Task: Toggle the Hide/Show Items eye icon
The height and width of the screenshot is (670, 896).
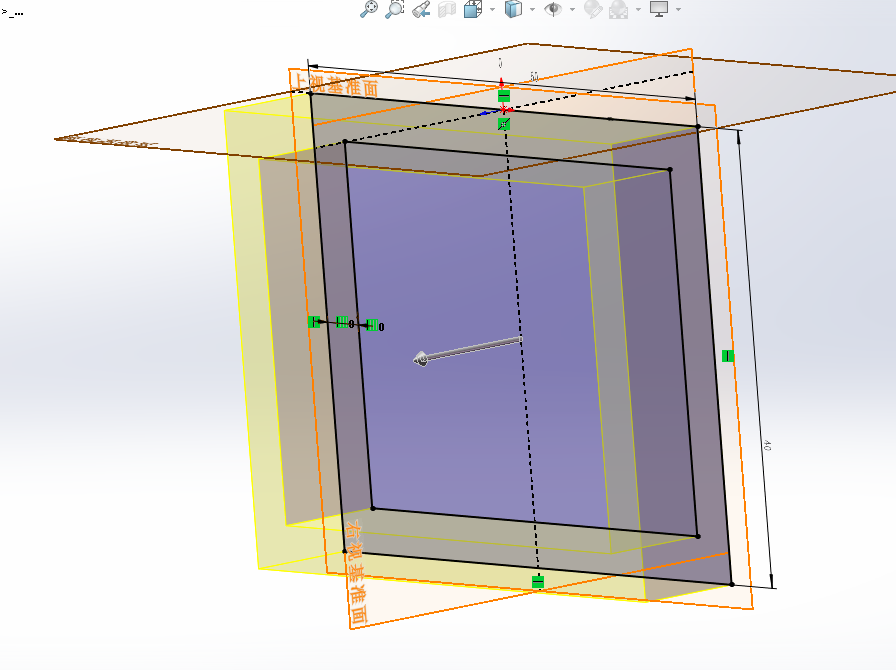Action: tap(552, 9)
